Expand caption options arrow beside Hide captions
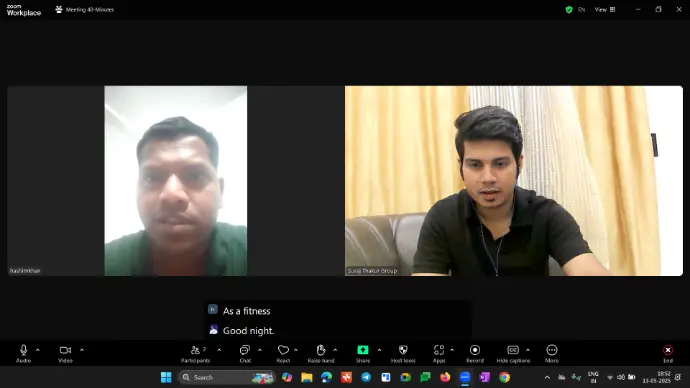690x388 pixels. pos(528,350)
